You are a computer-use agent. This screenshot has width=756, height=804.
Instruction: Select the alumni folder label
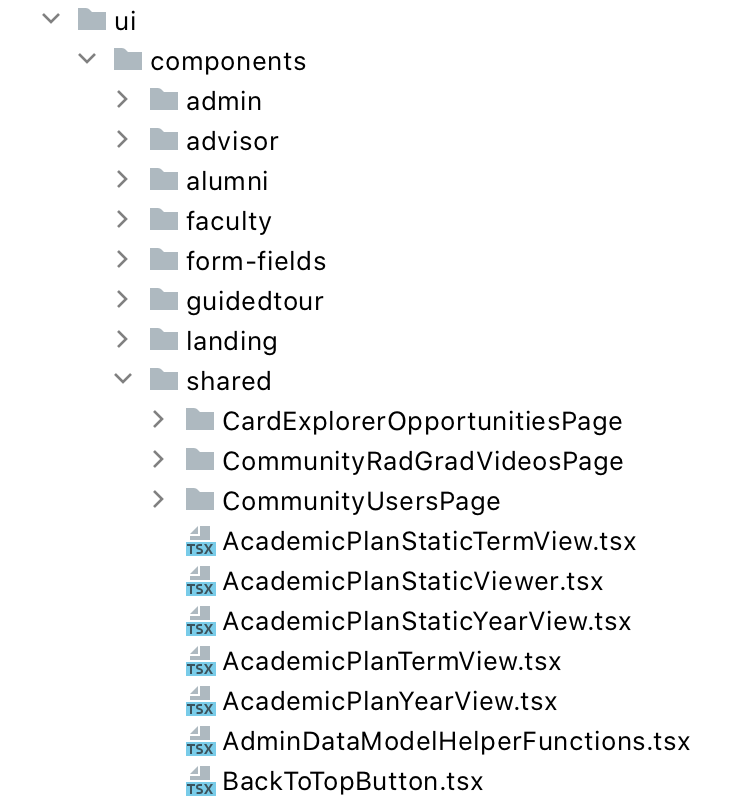coord(227,181)
